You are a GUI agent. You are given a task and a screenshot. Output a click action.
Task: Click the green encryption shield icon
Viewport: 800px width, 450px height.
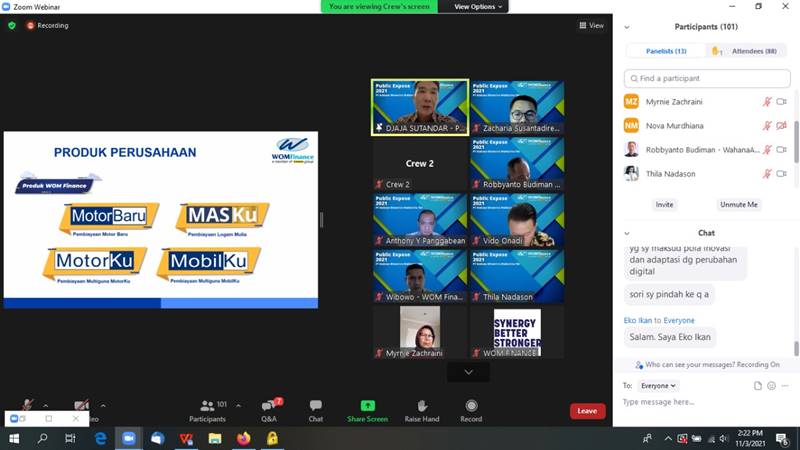[x=12, y=25]
